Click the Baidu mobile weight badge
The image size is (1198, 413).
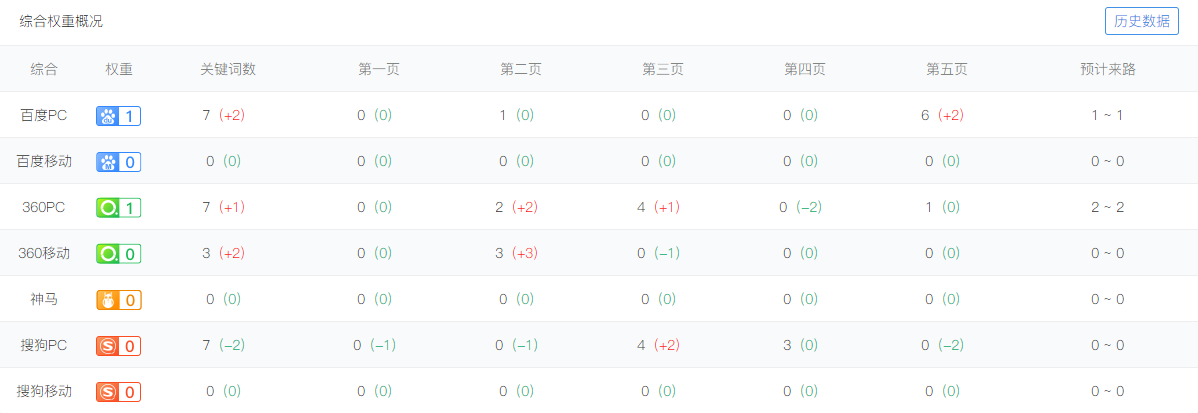click(x=118, y=162)
